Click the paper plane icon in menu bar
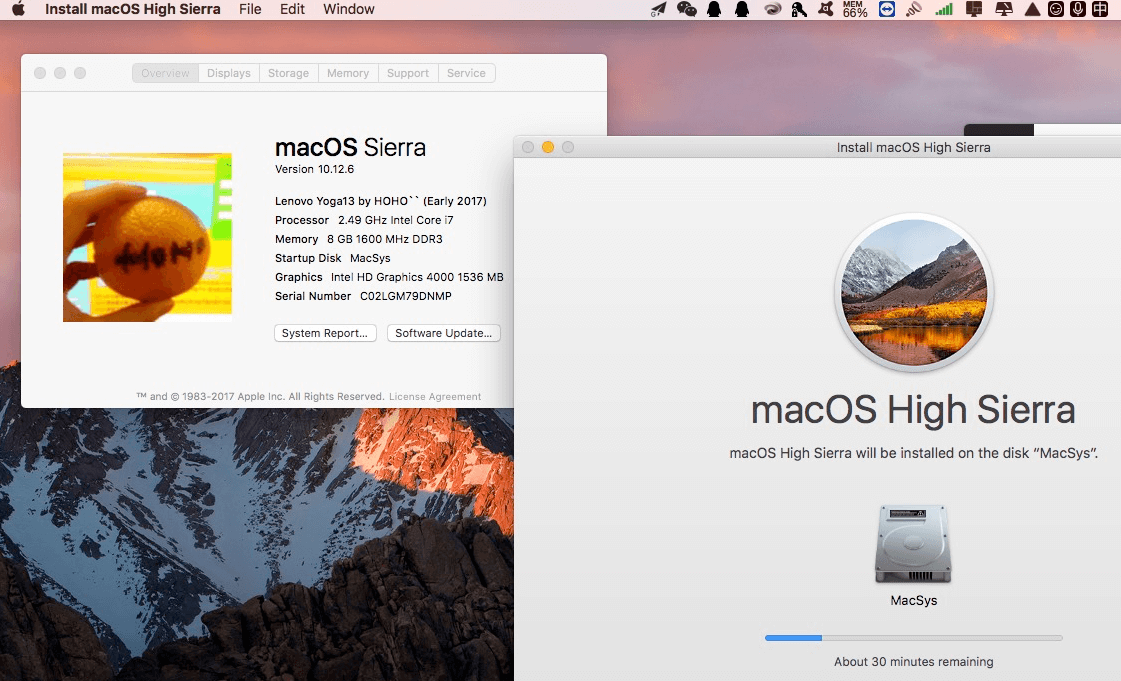 click(658, 9)
